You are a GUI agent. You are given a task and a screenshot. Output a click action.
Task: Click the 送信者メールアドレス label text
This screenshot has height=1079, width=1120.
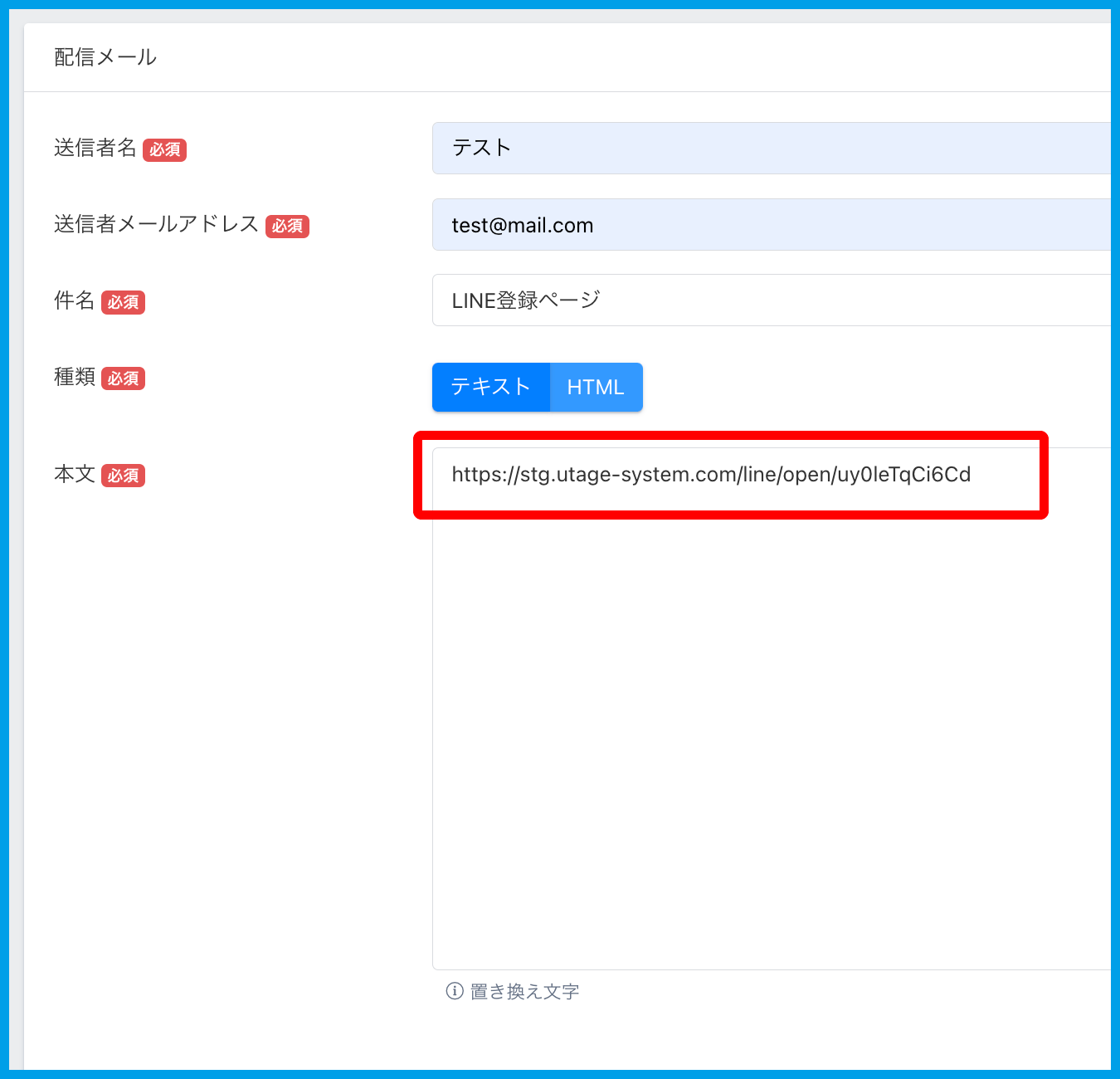(x=156, y=225)
